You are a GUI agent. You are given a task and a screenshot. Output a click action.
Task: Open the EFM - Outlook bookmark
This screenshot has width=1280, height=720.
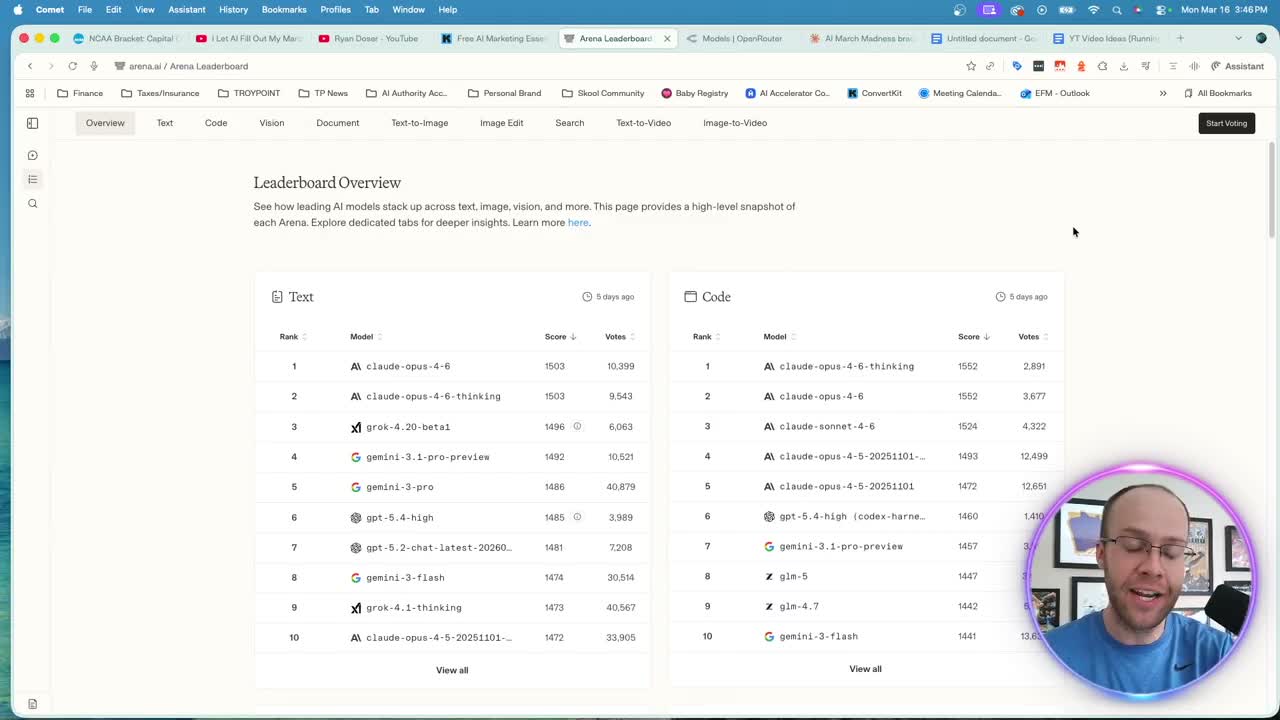tap(1055, 93)
